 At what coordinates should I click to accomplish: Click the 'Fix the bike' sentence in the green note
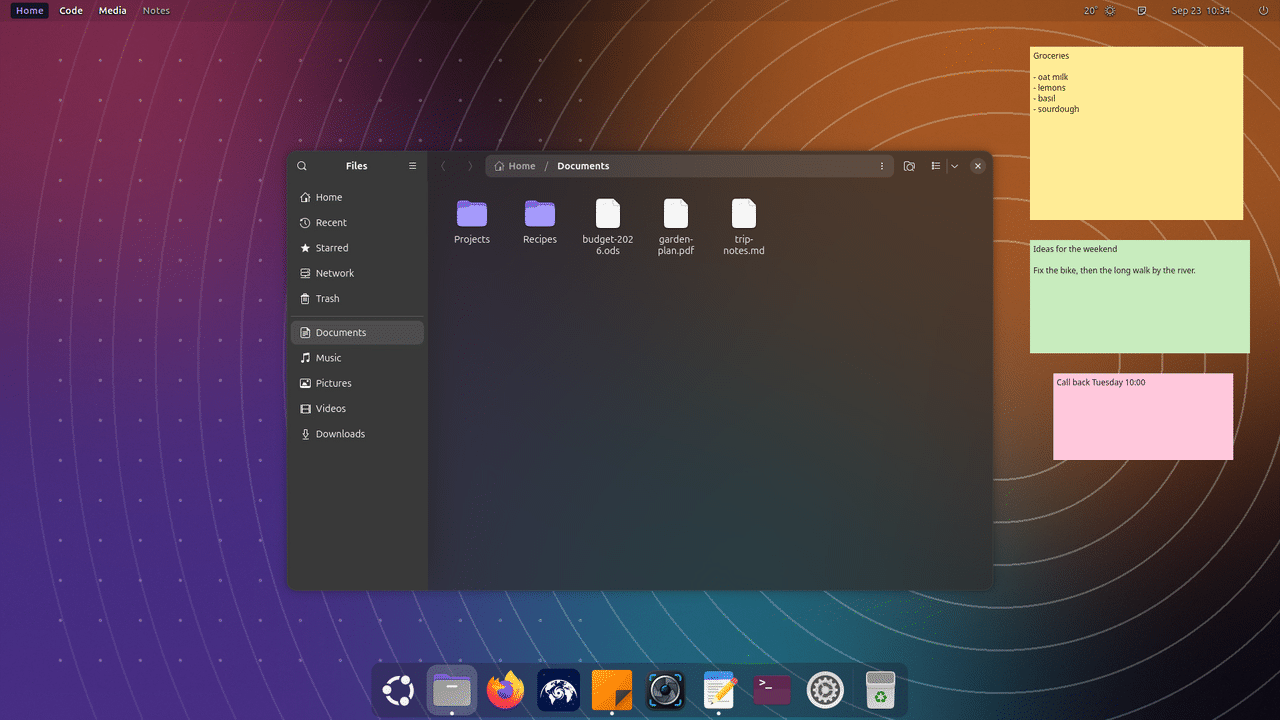pos(1114,270)
